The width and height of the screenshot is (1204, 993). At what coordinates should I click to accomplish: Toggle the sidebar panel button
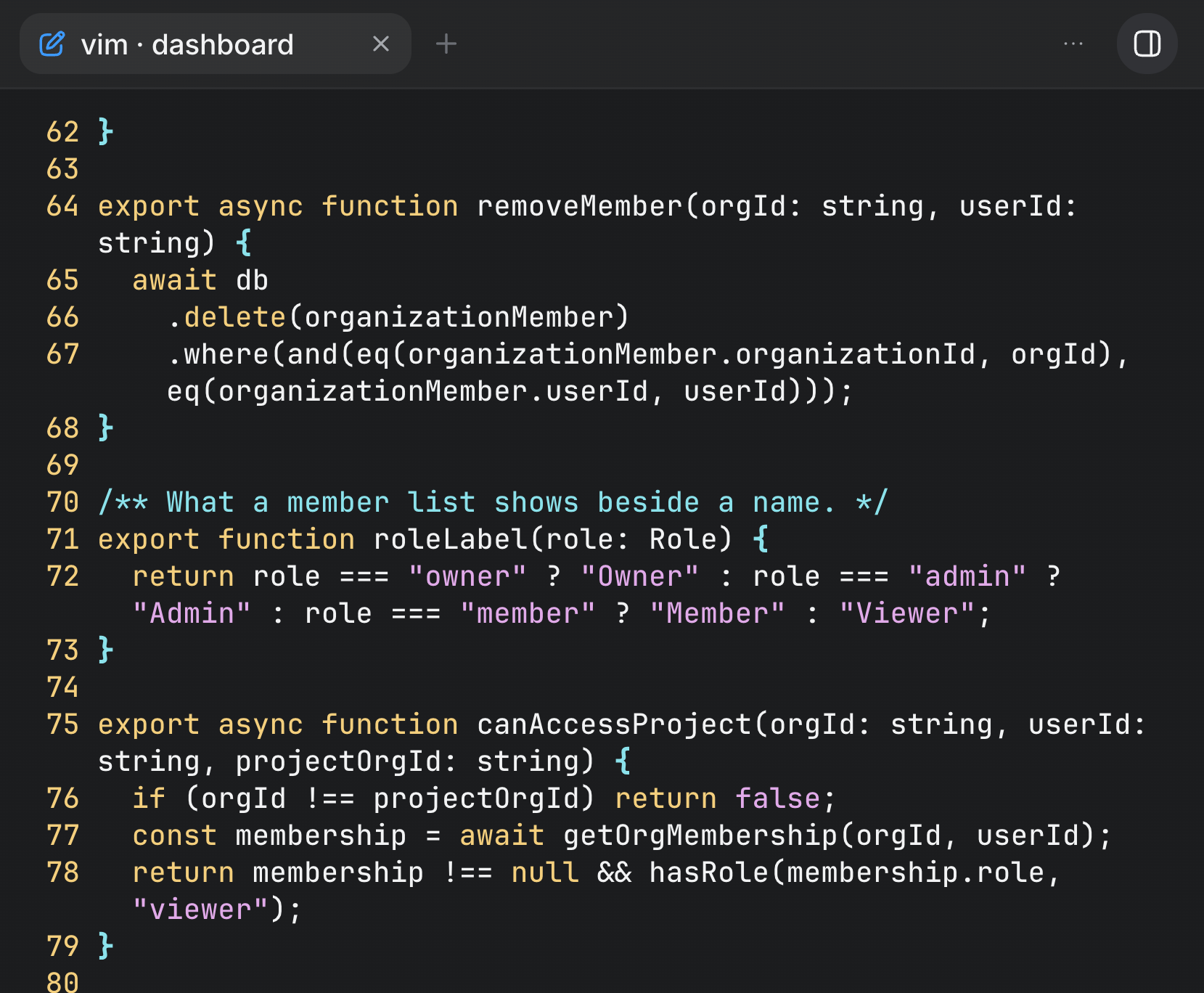pos(1147,44)
